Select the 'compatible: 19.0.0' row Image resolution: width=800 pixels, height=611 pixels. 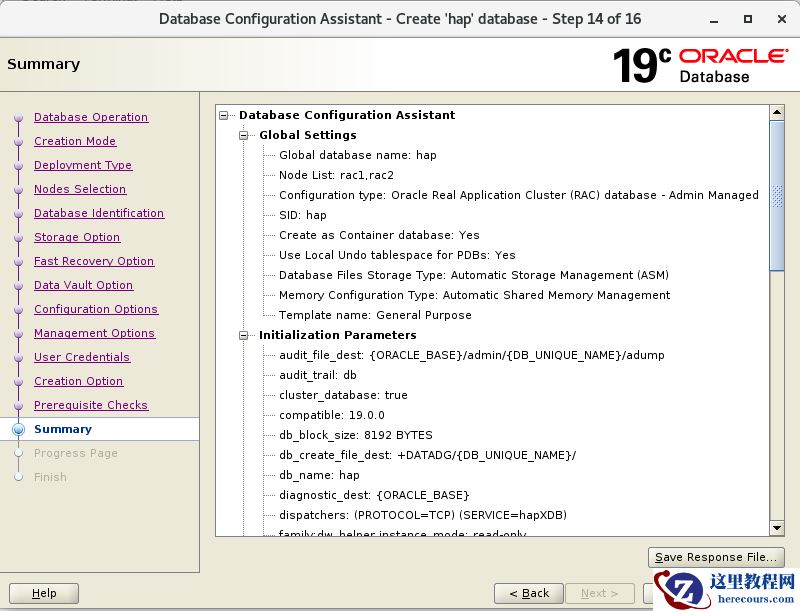(332, 415)
